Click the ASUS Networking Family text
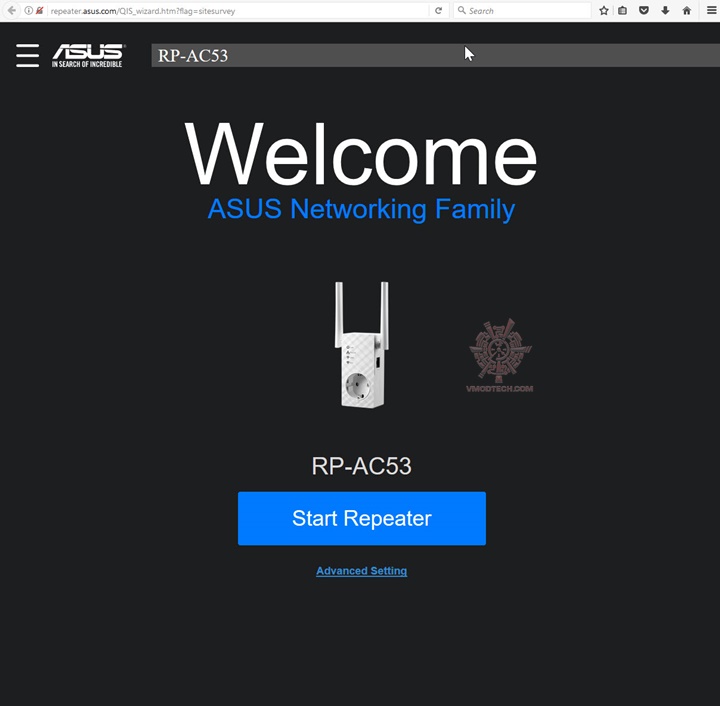The image size is (720, 706). pos(361,210)
